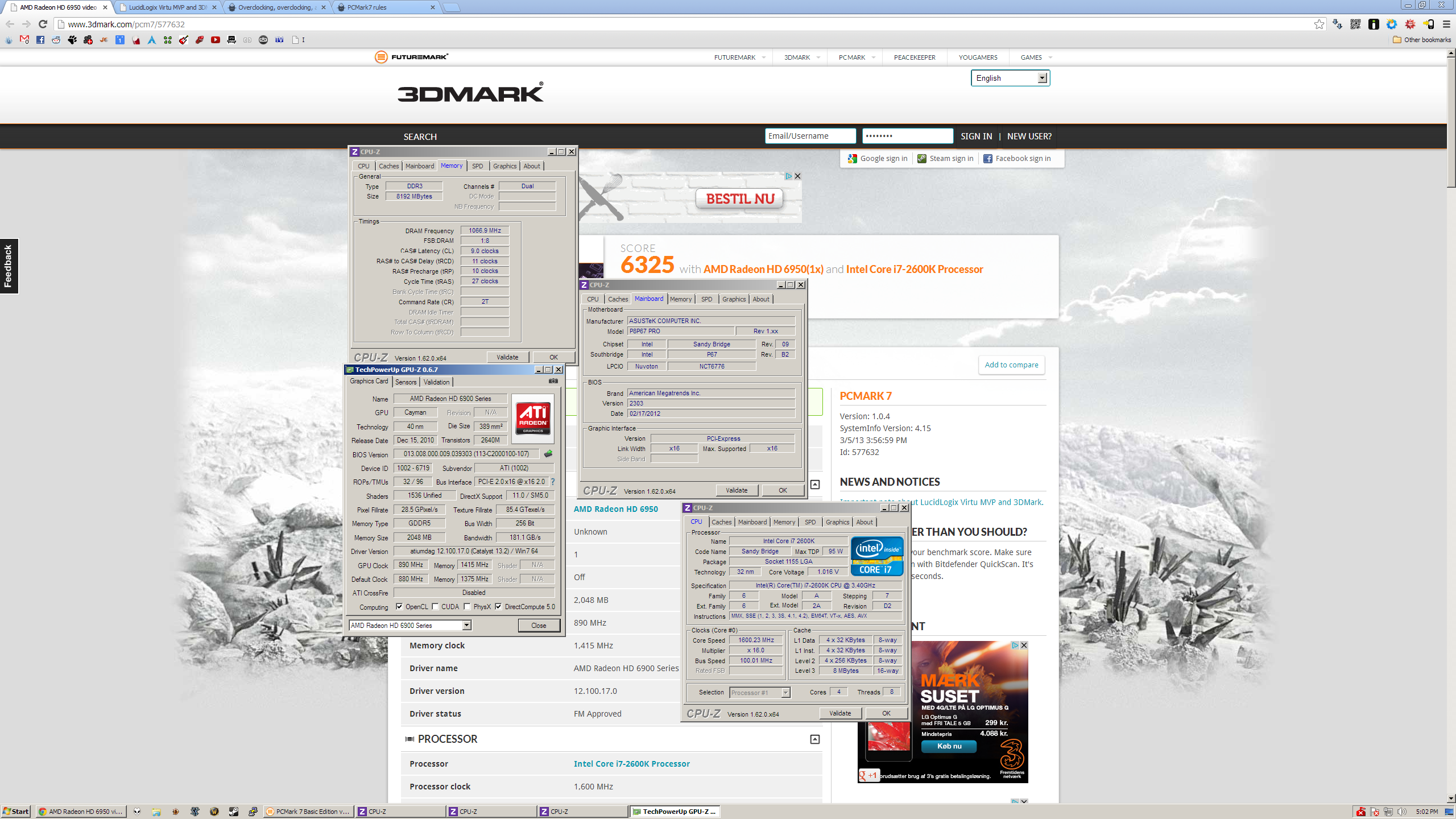
Task: Toggle the CUDA checkbox in GPU-Z
Action: (x=435, y=607)
